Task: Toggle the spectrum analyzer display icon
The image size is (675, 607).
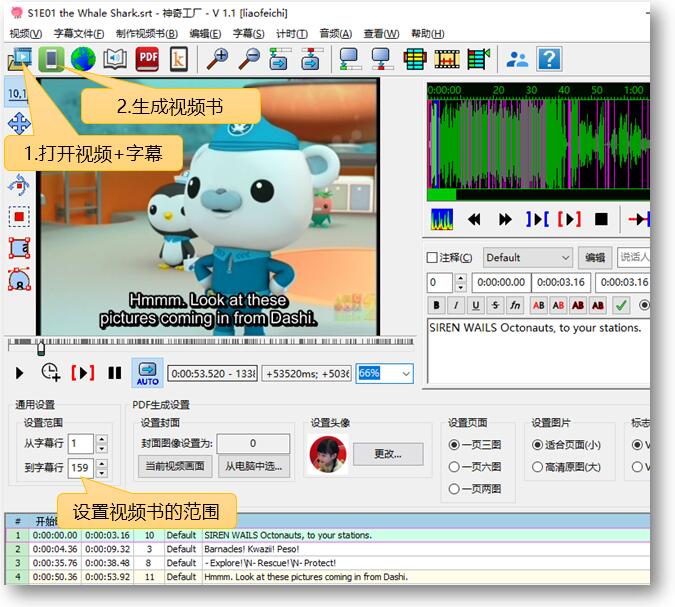Action: 442,219
